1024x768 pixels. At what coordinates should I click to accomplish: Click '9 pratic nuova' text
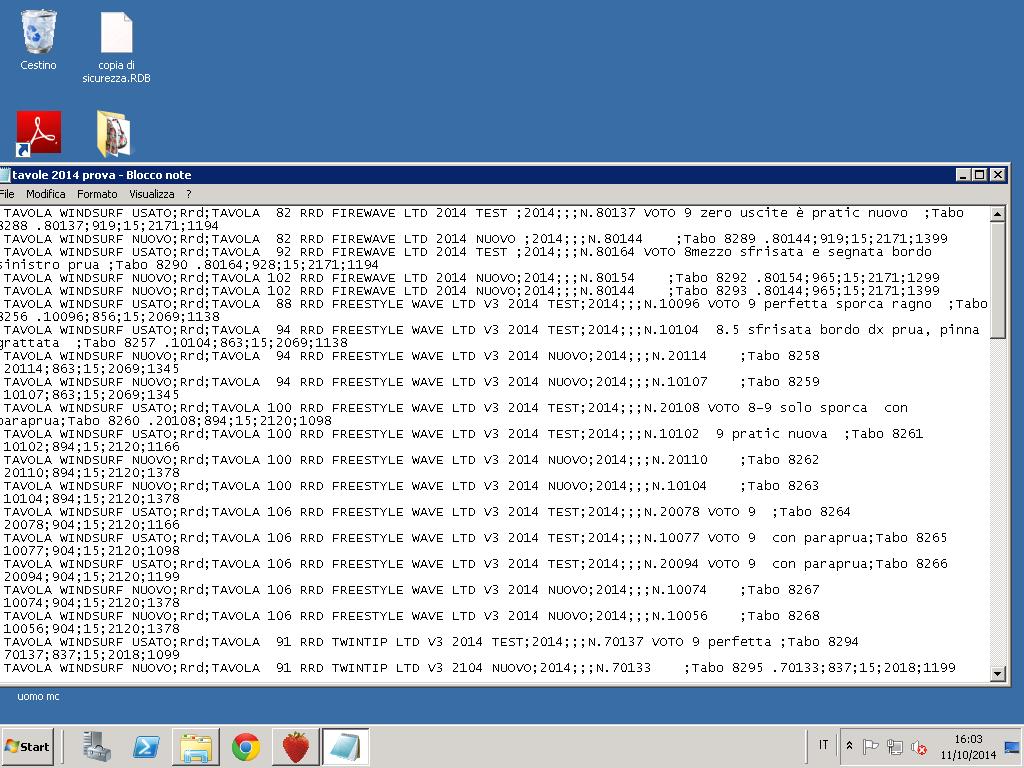coord(771,434)
